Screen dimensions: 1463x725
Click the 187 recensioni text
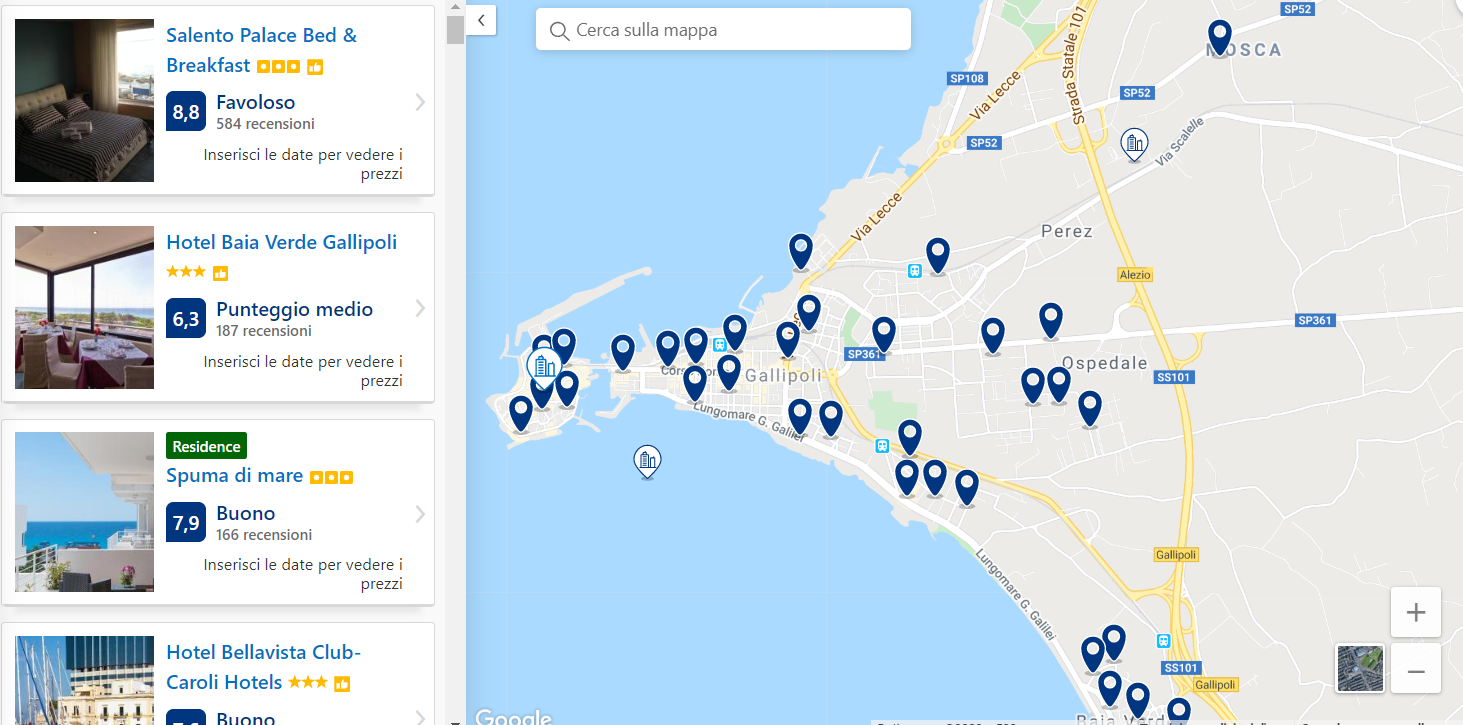click(x=264, y=331)
